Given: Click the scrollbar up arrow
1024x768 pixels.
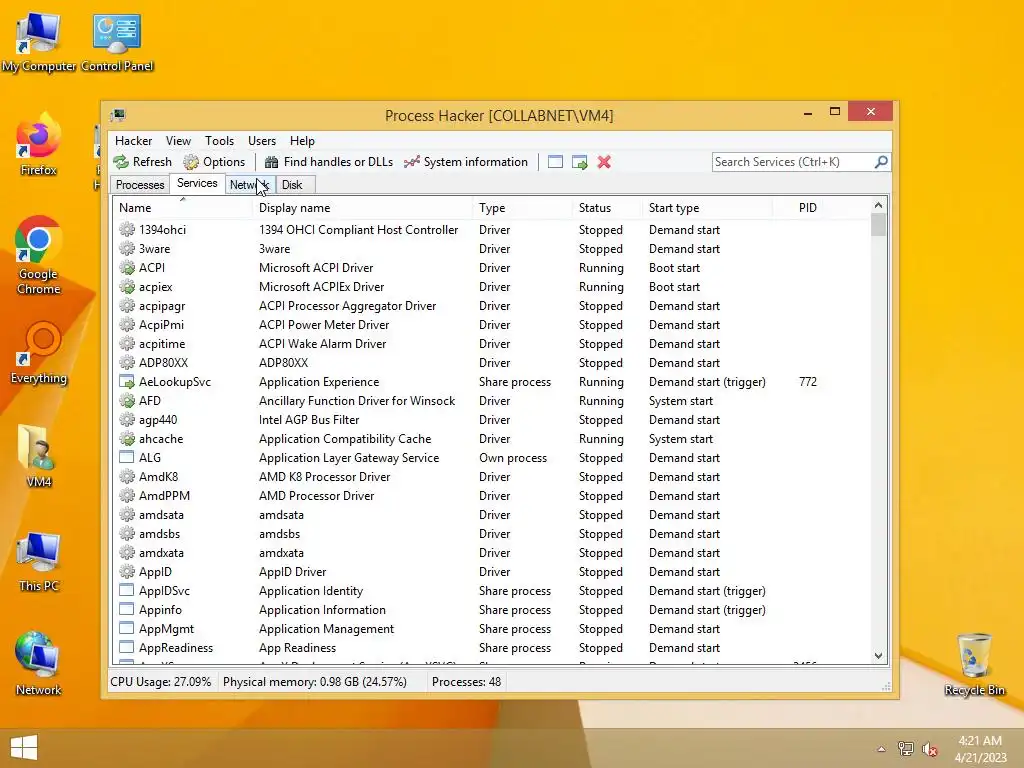Looking at the screenshot, I should (x=878, y=205).
